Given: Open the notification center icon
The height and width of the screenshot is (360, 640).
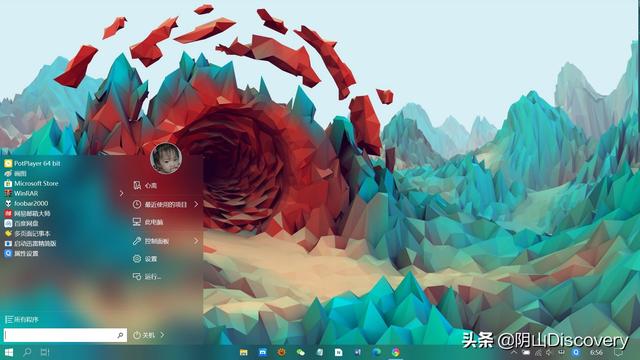Looking at the screenshot, I should [619, 352].
